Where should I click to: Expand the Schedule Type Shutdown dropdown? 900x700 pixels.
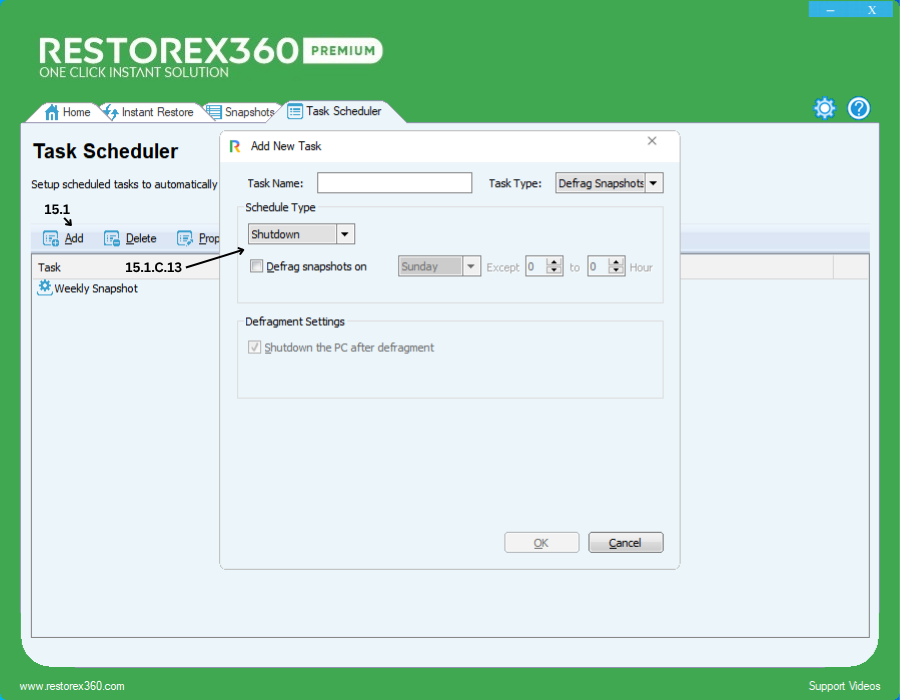tap(345, 234)
